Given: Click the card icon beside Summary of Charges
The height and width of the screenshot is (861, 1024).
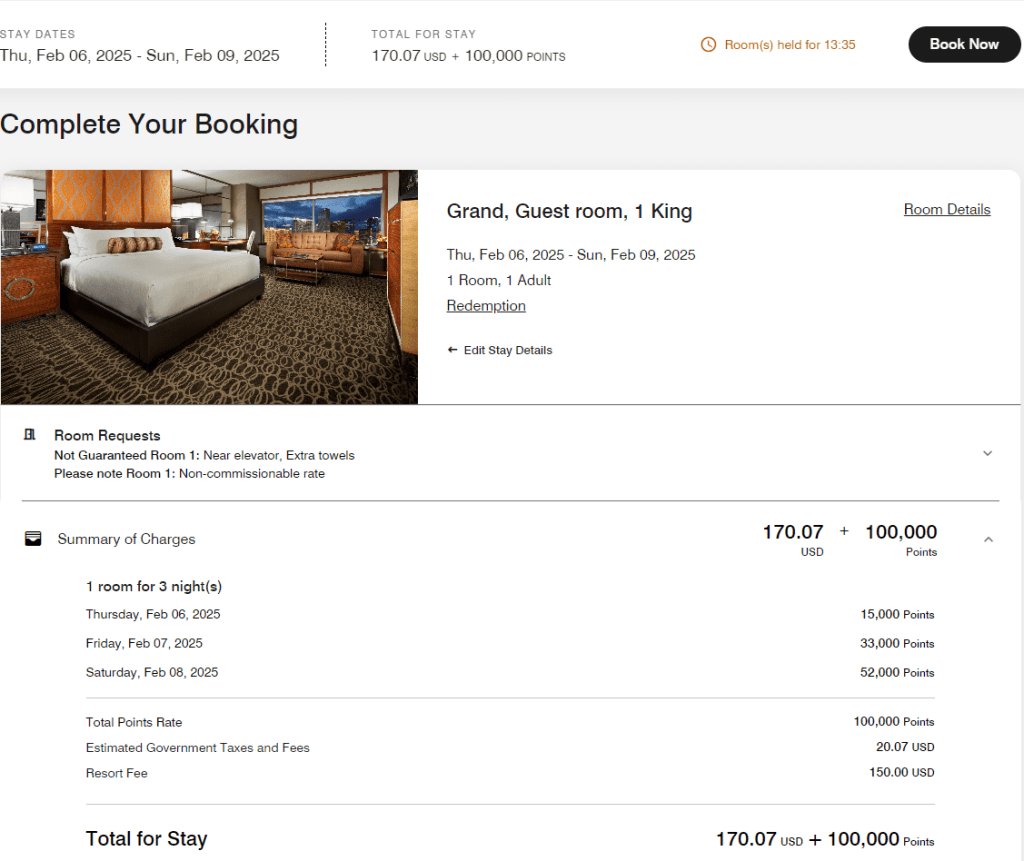Looking at the screenshot, I should pos(33,539).
